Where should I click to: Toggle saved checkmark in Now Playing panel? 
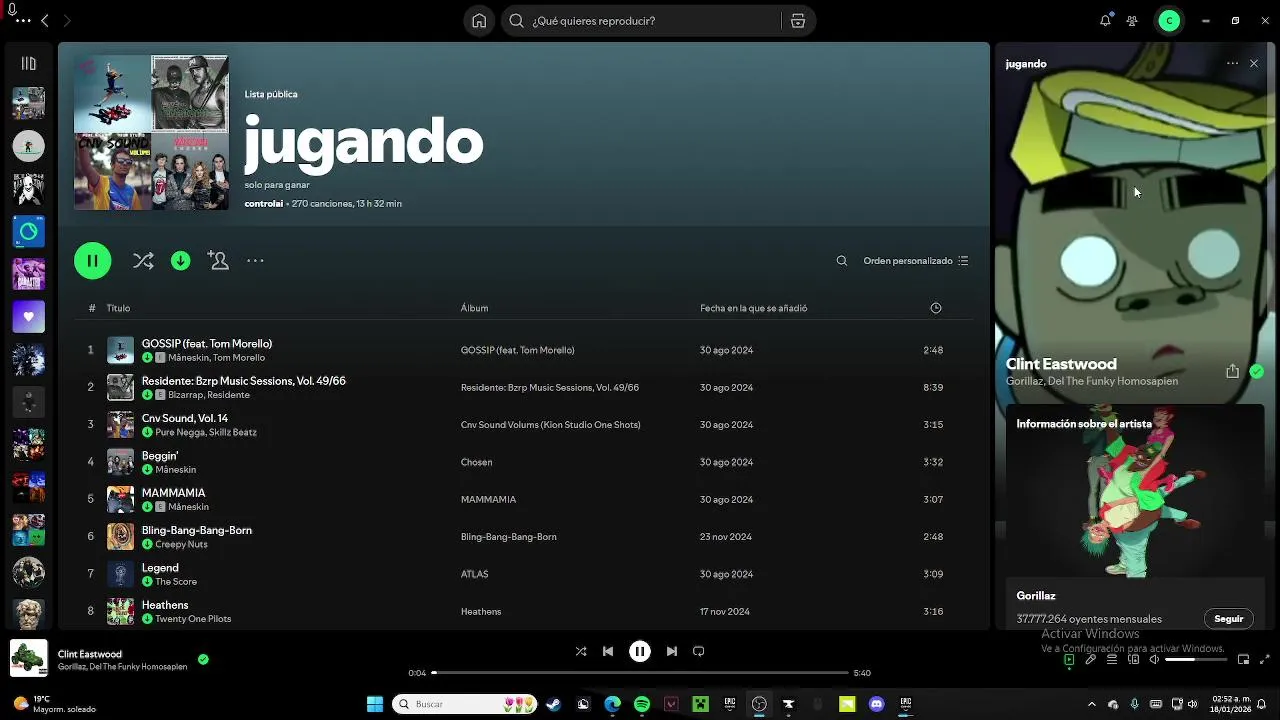[1256, 371]
